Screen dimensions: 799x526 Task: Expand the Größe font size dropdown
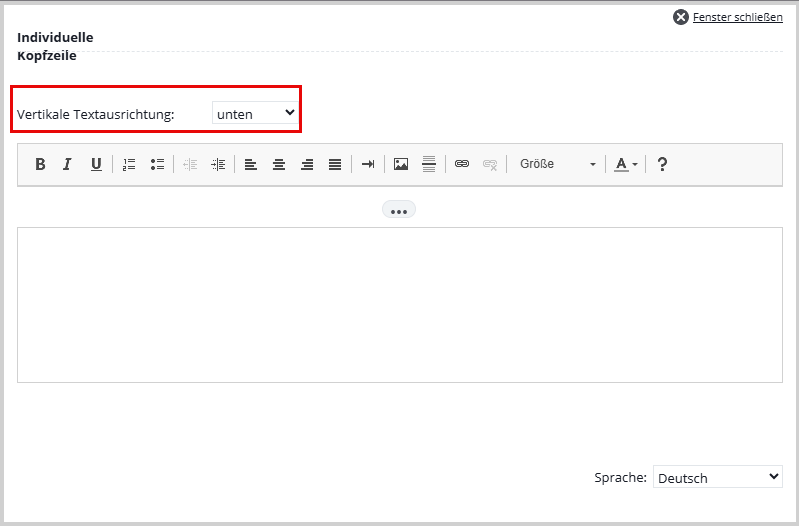click(x=557, y=164)
